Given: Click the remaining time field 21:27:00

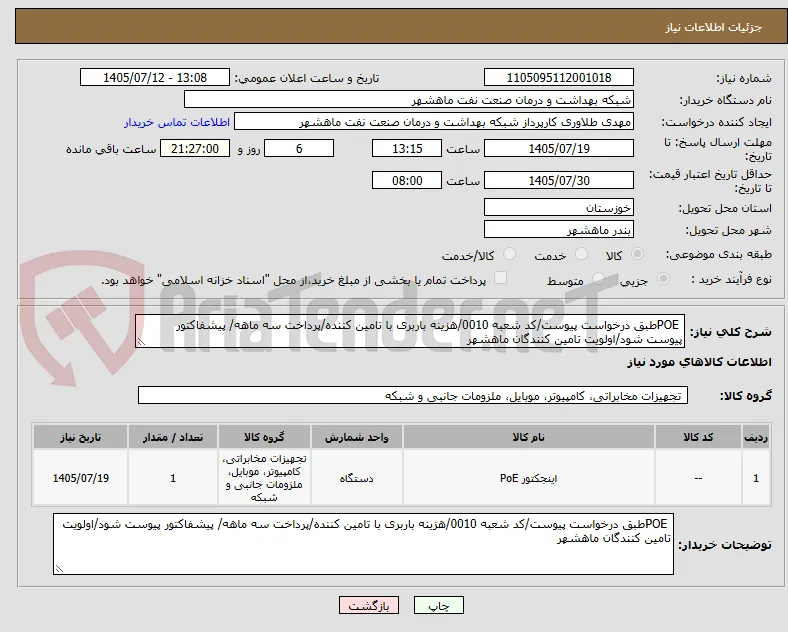Looking at the screenshot, I should (195, 149).
